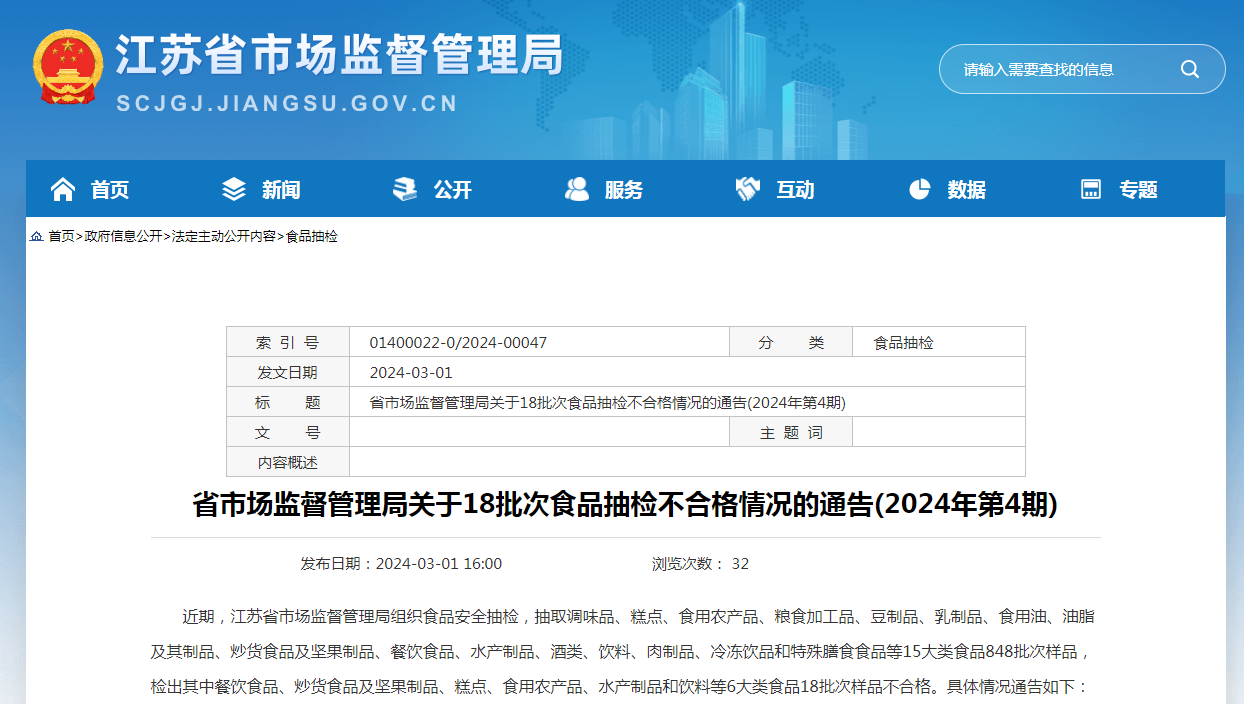Click the calculator icon beside 专题
The width and height of the screenshot is (1244, 704).
point(1091,189)
